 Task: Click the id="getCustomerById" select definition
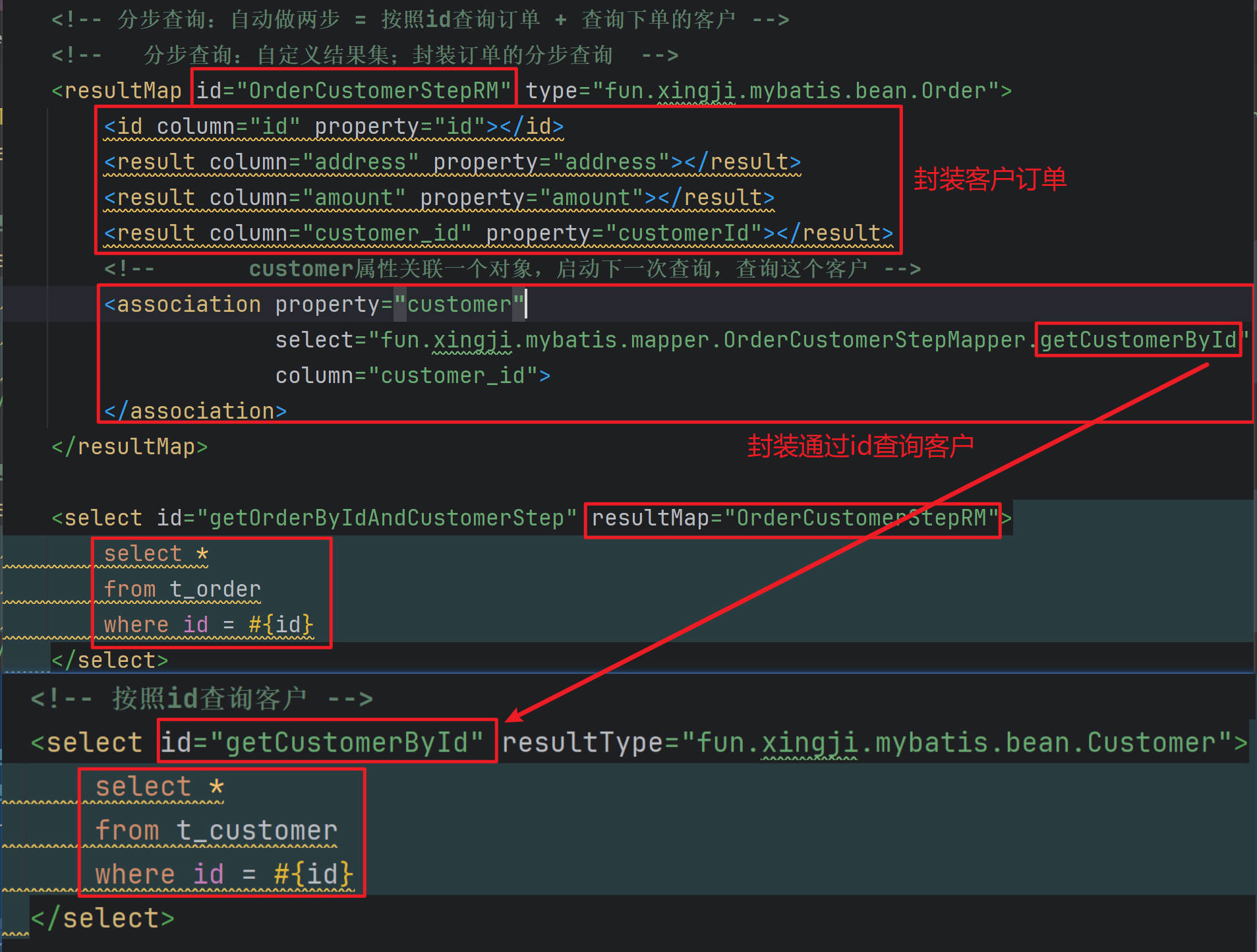pyautogui.click(x=323, y=742)
